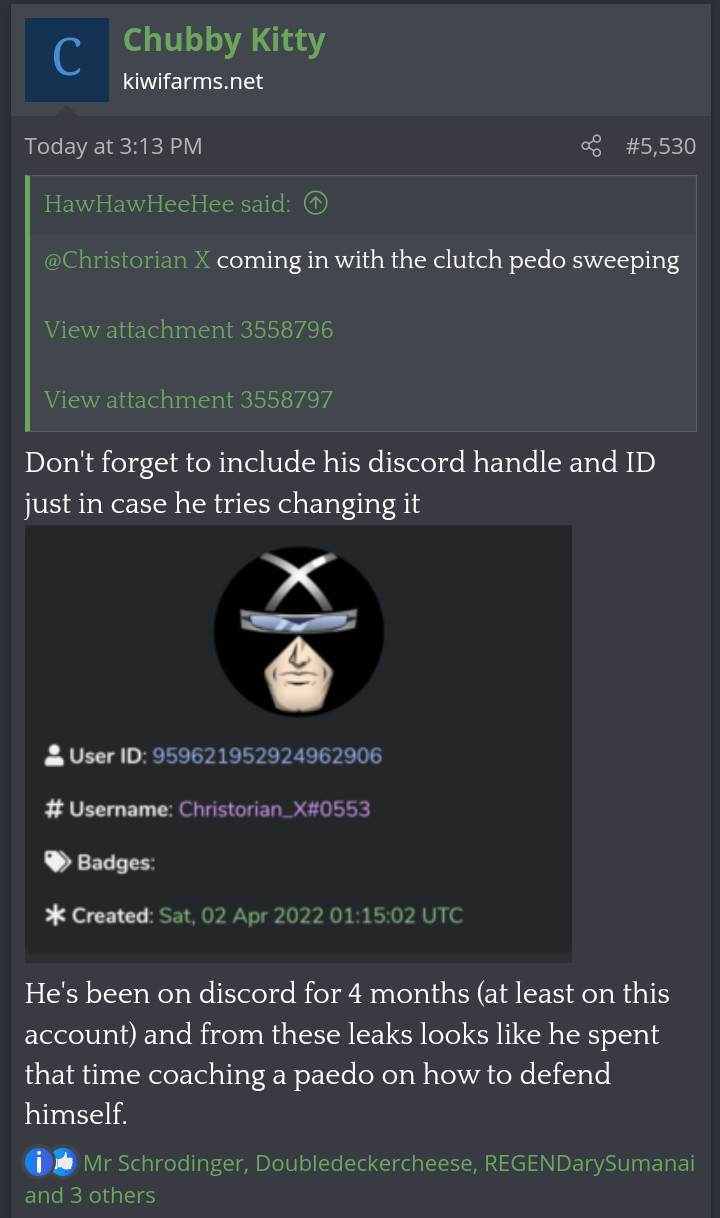
Task: Expand the 'and 3 others' reactions list
Action: [90, 1195]
